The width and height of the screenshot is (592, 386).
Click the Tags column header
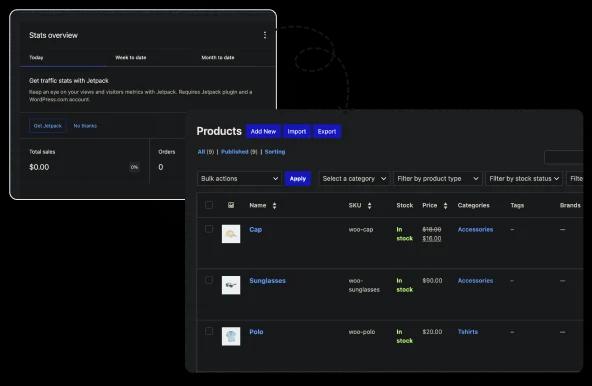[517, 205]
